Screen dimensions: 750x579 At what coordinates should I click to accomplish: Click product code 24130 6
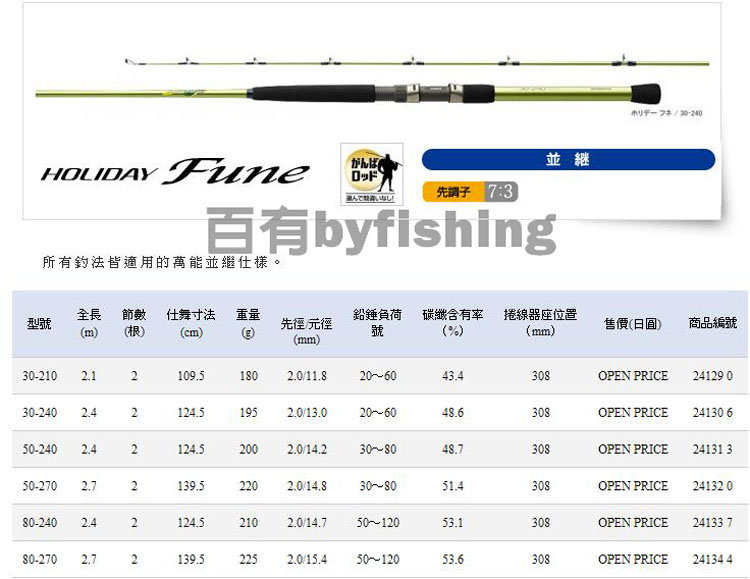[x=713, y=412]
